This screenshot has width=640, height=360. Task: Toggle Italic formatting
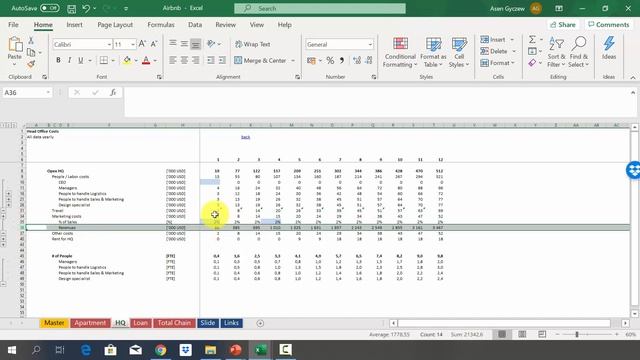69,60
